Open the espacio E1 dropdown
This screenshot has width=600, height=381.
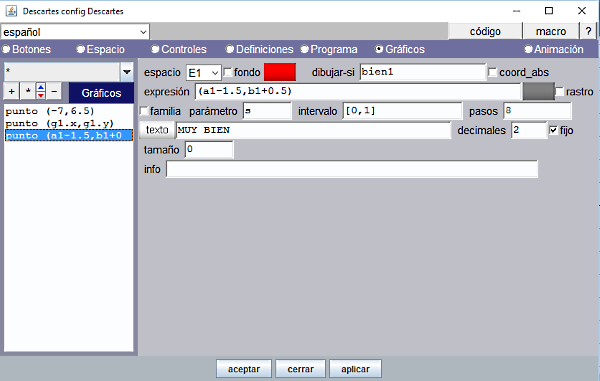[204, 72]
